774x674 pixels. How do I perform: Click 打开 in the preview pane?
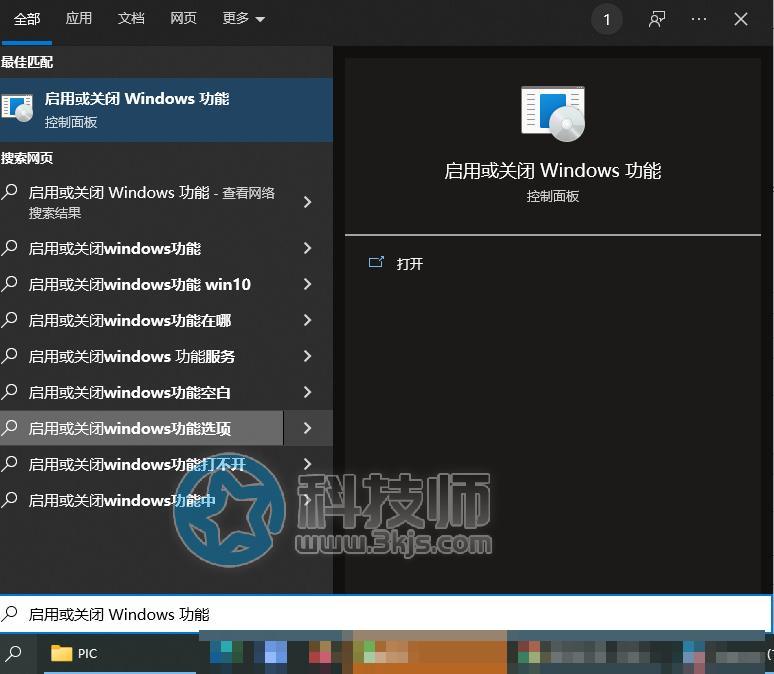410,264
